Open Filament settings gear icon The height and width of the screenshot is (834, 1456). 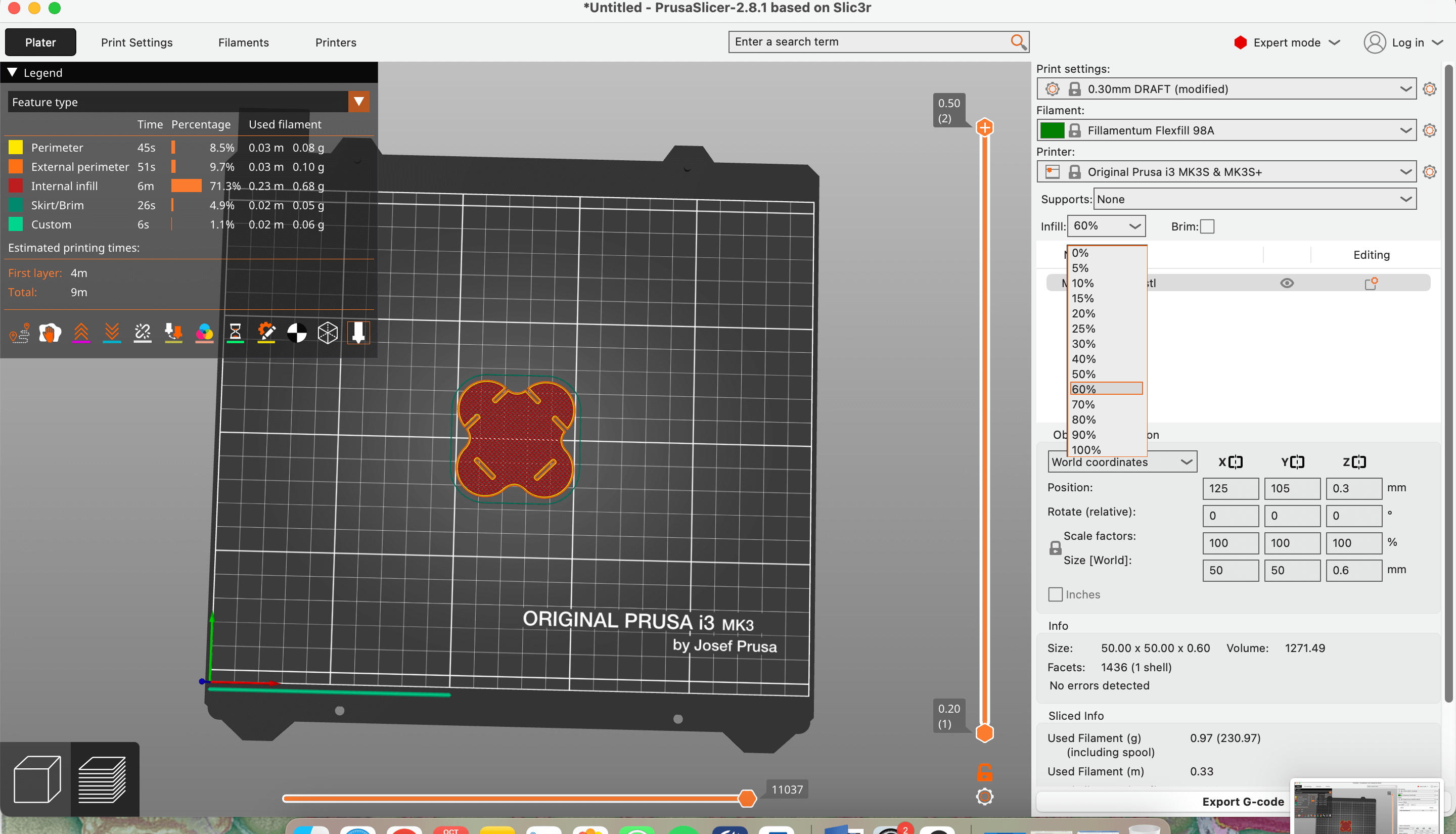[1430, 130]
